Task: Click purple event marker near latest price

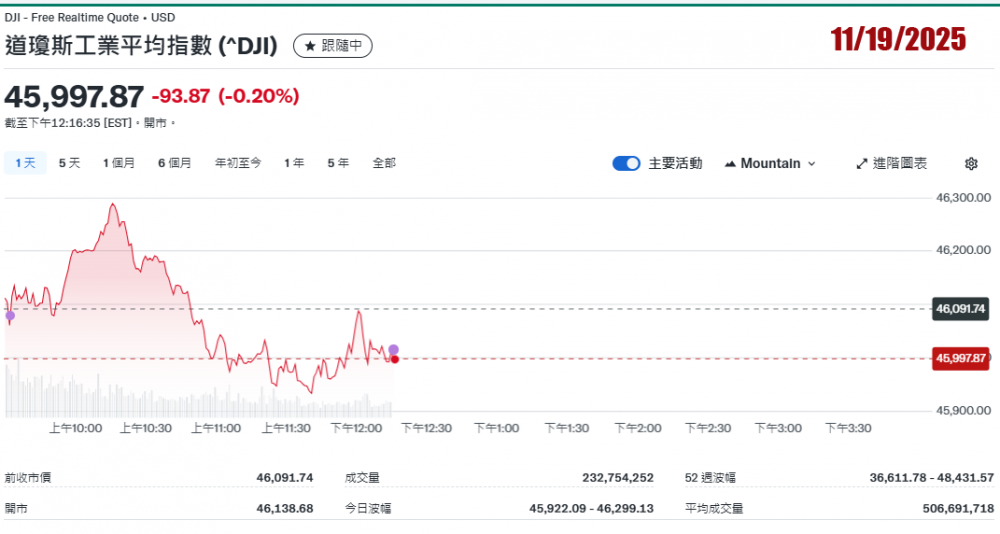Action: point(394,349)
